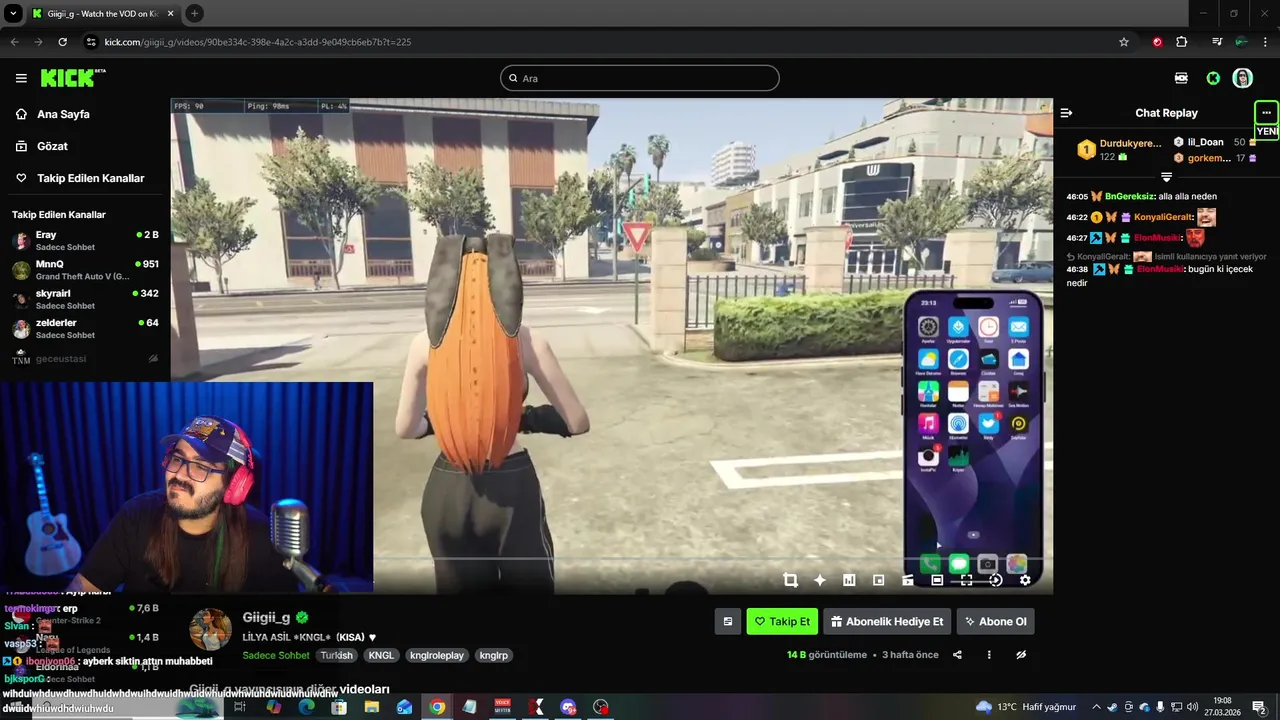Viewport: 1280px width, 720px height.
Task: Toggle theater mode on player
Action: tap(937, 580)
